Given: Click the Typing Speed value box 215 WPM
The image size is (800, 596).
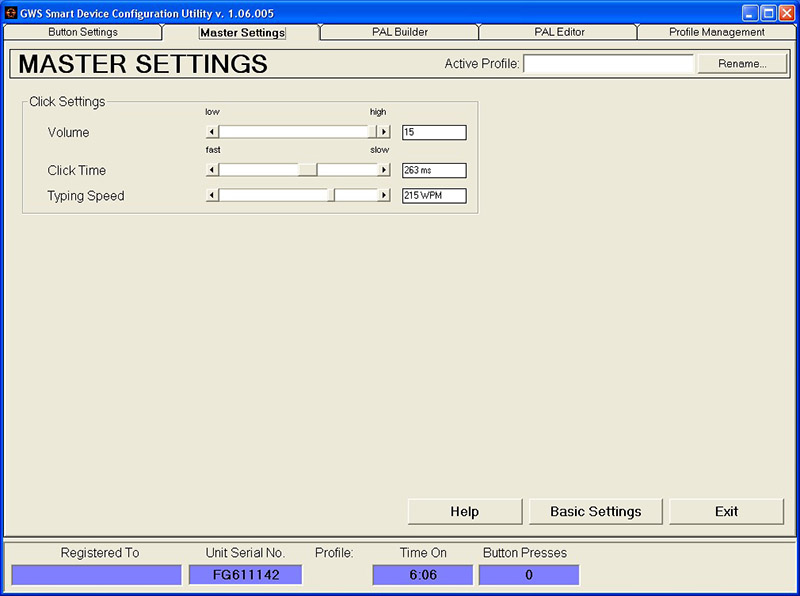Looking at the screenshot, I should [434, 195].
